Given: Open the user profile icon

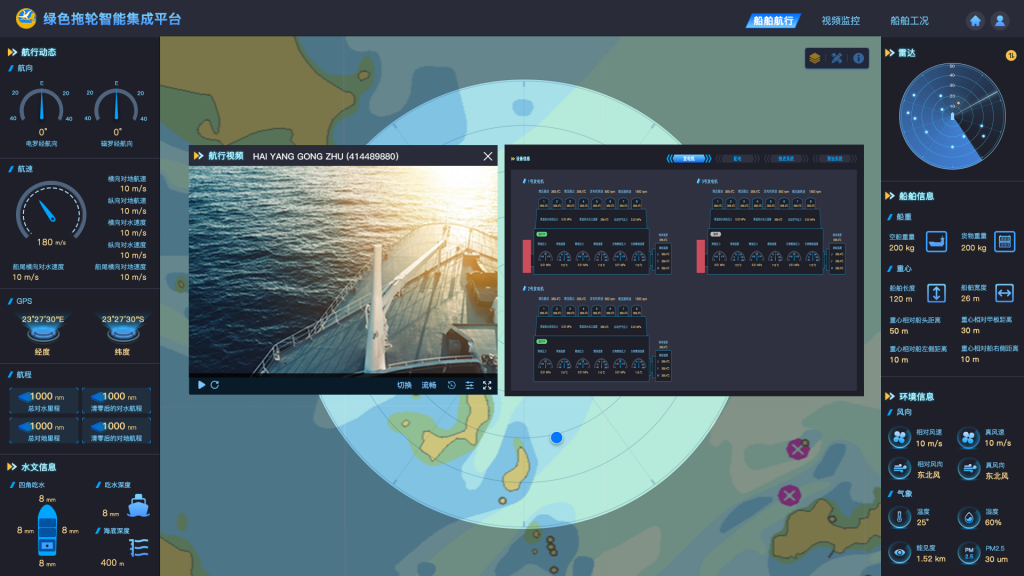Looking at the screenshot, I should [x=1000, y=21].
